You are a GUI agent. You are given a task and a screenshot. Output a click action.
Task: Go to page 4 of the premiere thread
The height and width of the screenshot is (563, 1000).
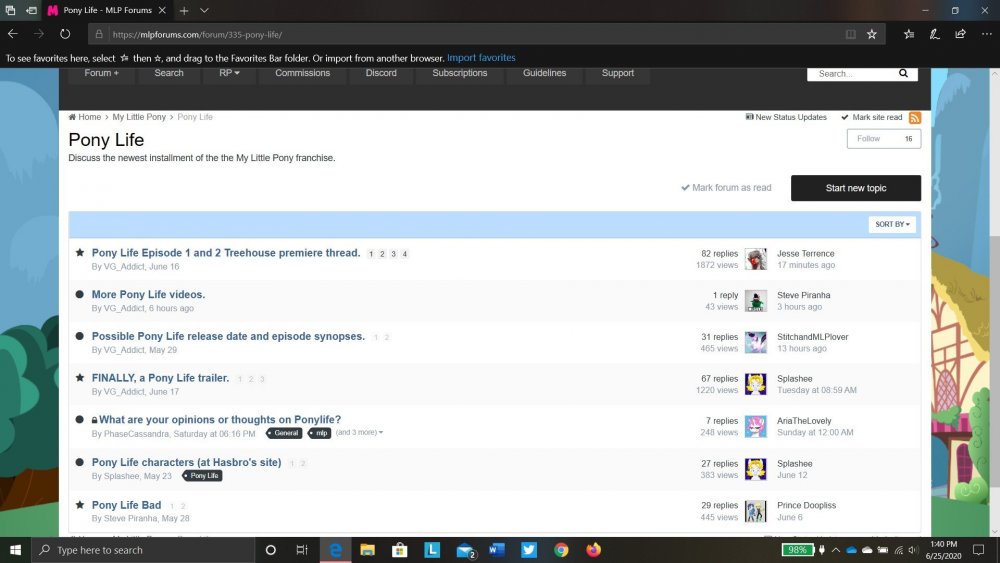point(404,254)
